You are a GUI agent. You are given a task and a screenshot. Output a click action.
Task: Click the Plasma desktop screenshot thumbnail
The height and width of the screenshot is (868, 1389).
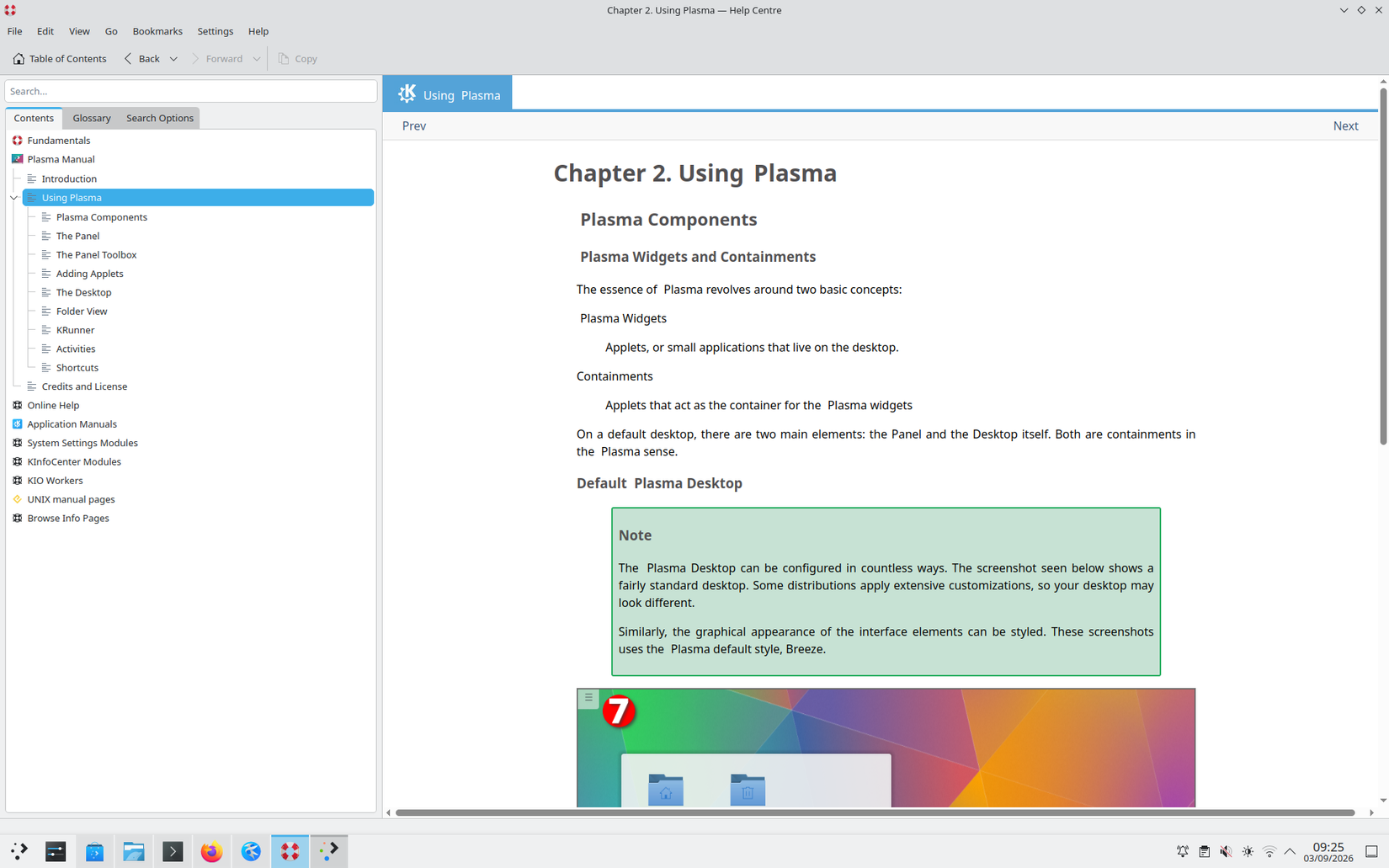click(886, 748)
